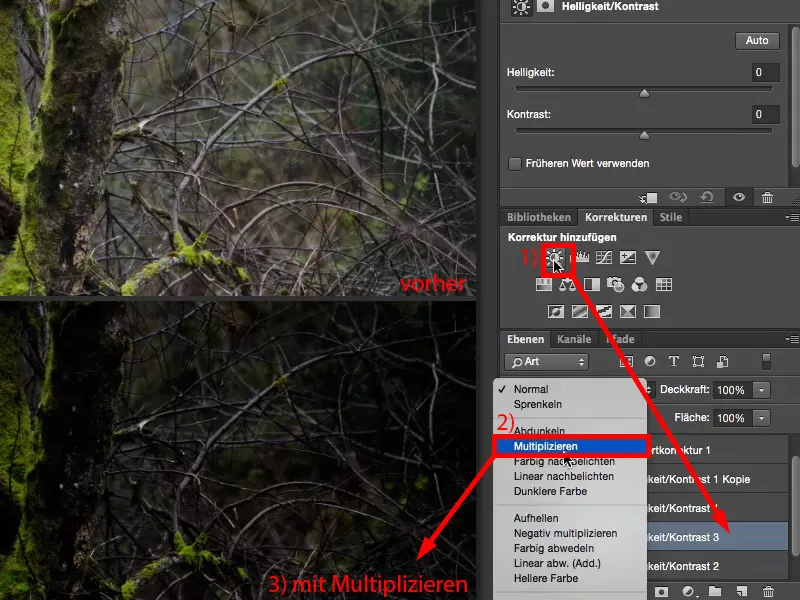Viewport: 800px width, 600px height.
Task: Switch to the Kanäle tab
Action: tap(574, 339)
